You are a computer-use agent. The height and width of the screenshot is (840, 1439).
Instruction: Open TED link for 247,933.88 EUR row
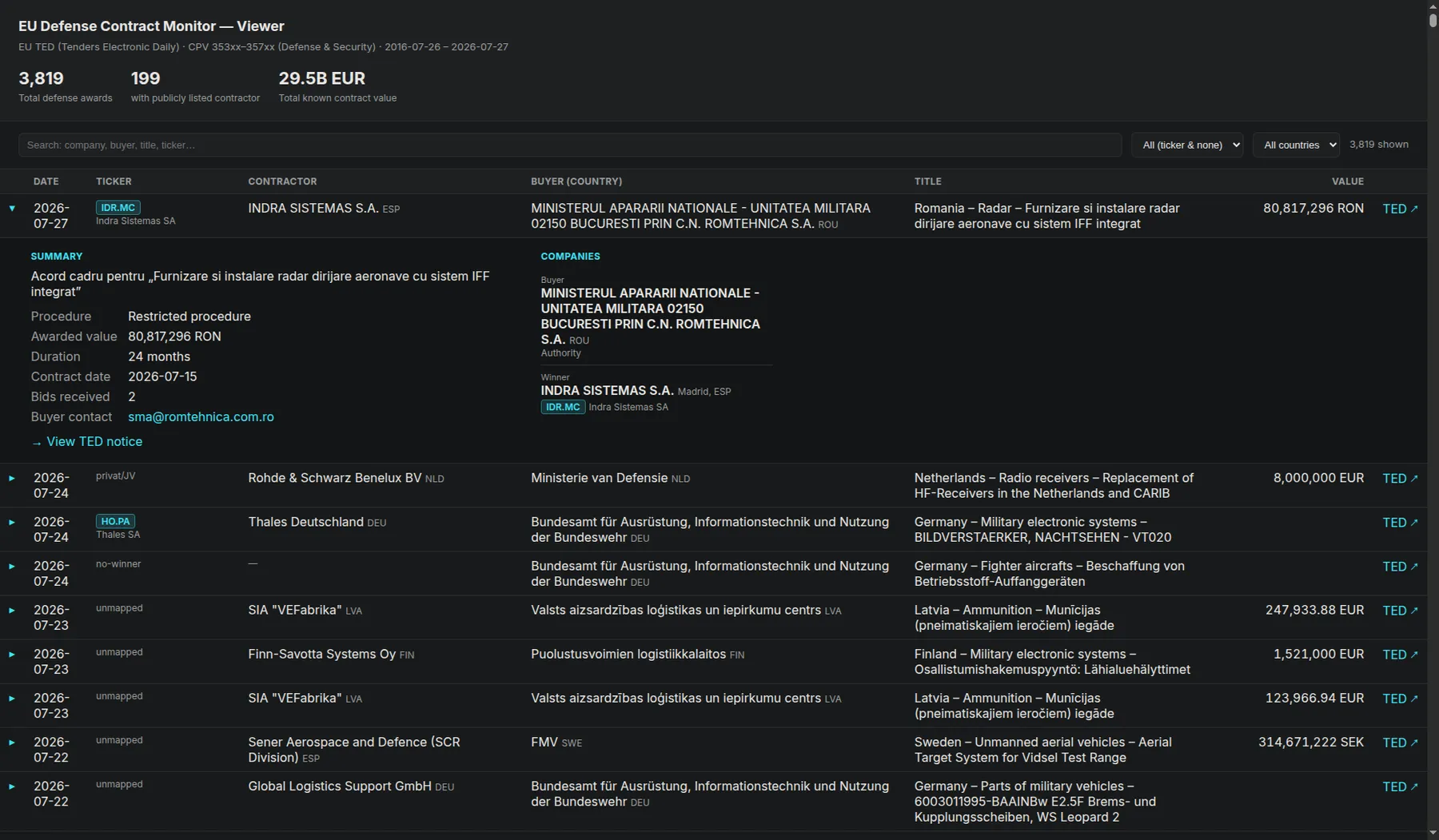(1400, 610)
